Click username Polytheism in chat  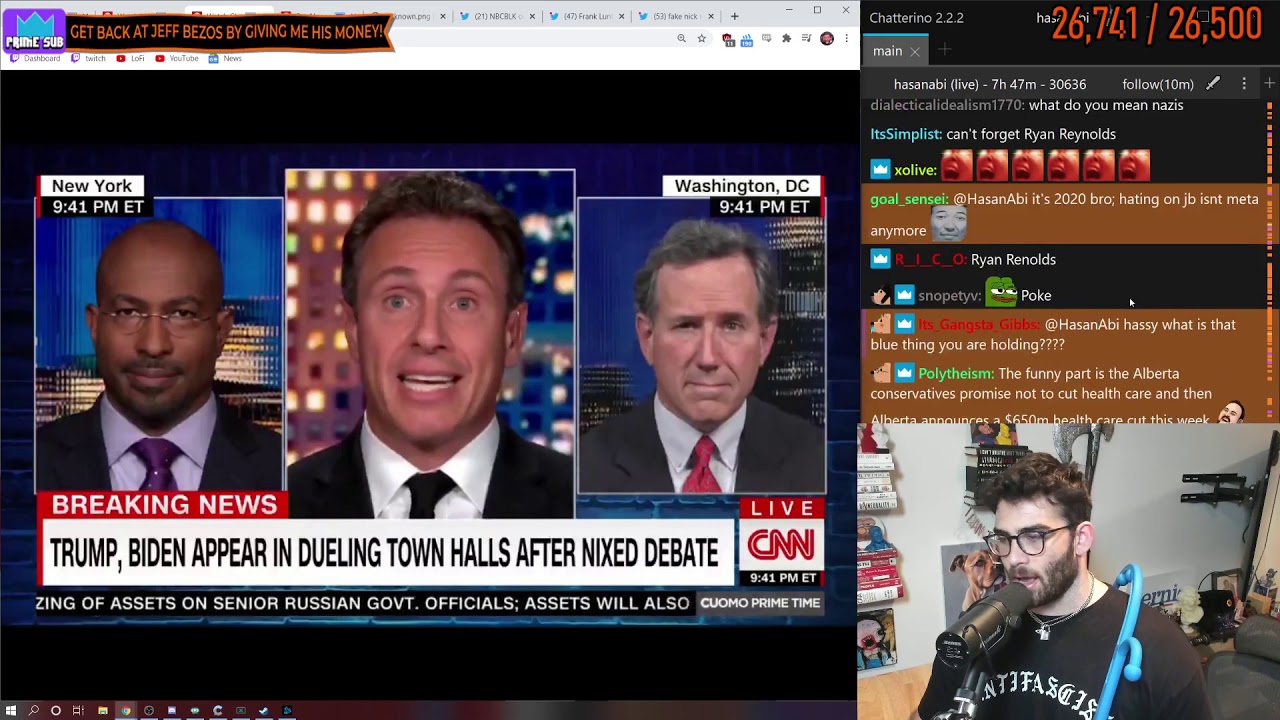(x=955, y=374)
